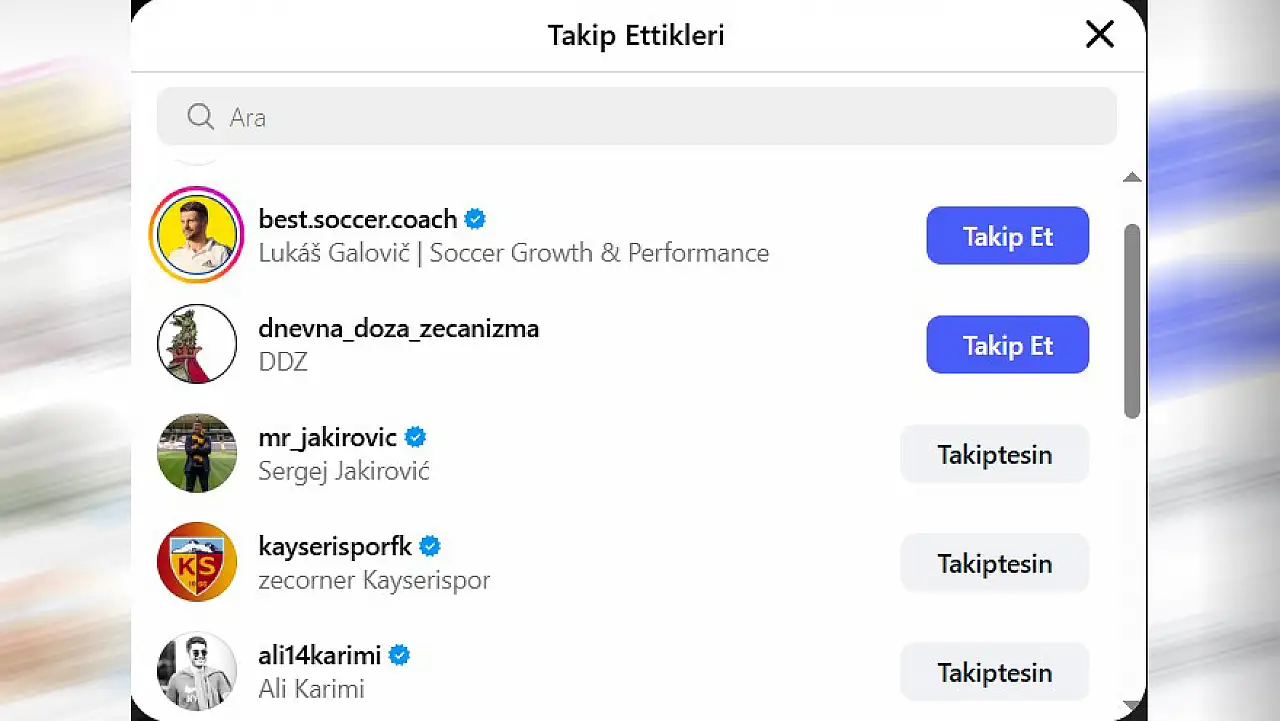The width and height of the screenshot is (1280, 721).
Task: Click the verified badge next to best.soccer.coach
Action: (475, 218)
